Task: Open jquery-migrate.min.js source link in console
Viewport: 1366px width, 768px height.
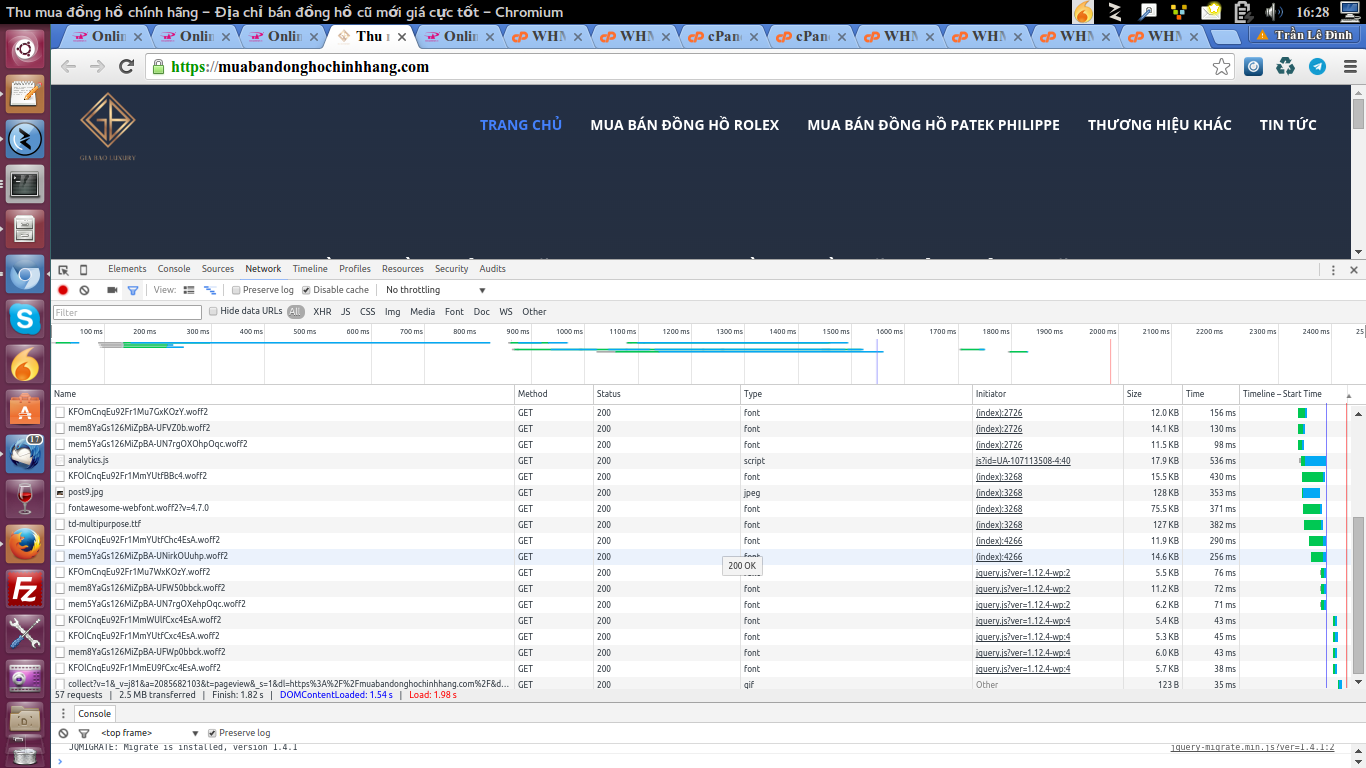Action: [x=1253, y=747]
